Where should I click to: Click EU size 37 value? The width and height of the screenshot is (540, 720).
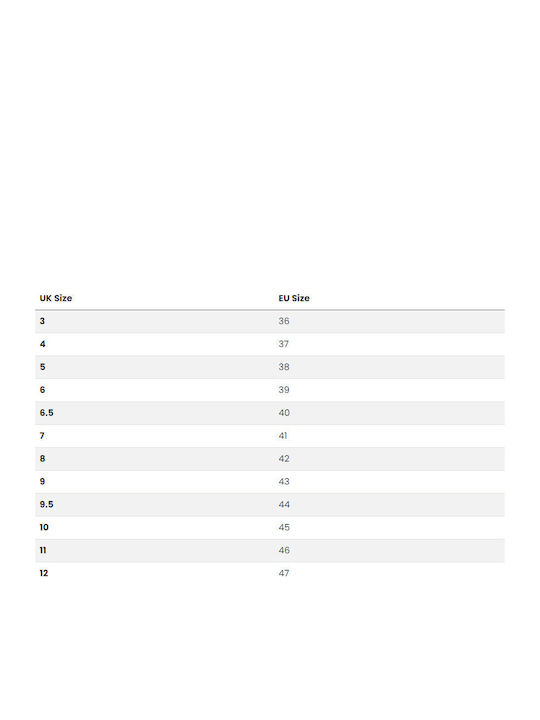[283, 344]
